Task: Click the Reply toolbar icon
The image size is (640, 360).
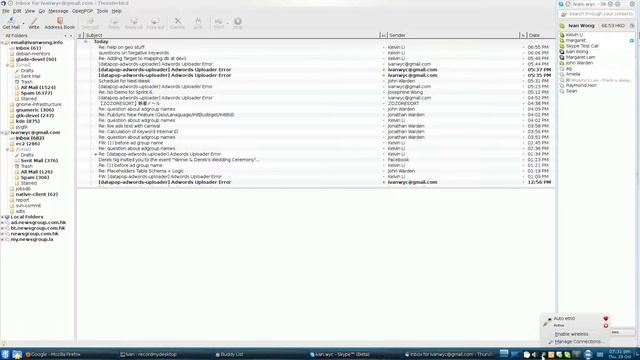Action: coord(114,23)
